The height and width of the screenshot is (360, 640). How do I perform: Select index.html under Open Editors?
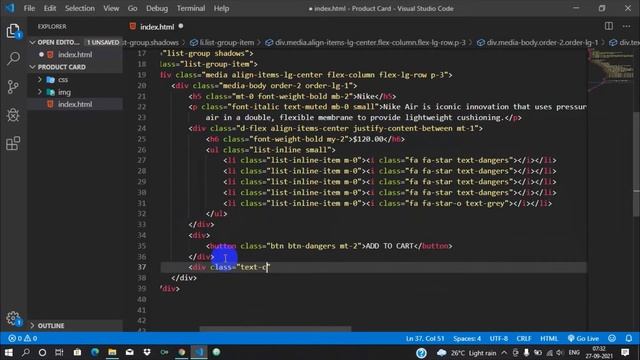pyautogui.click(x=75, y=55)
